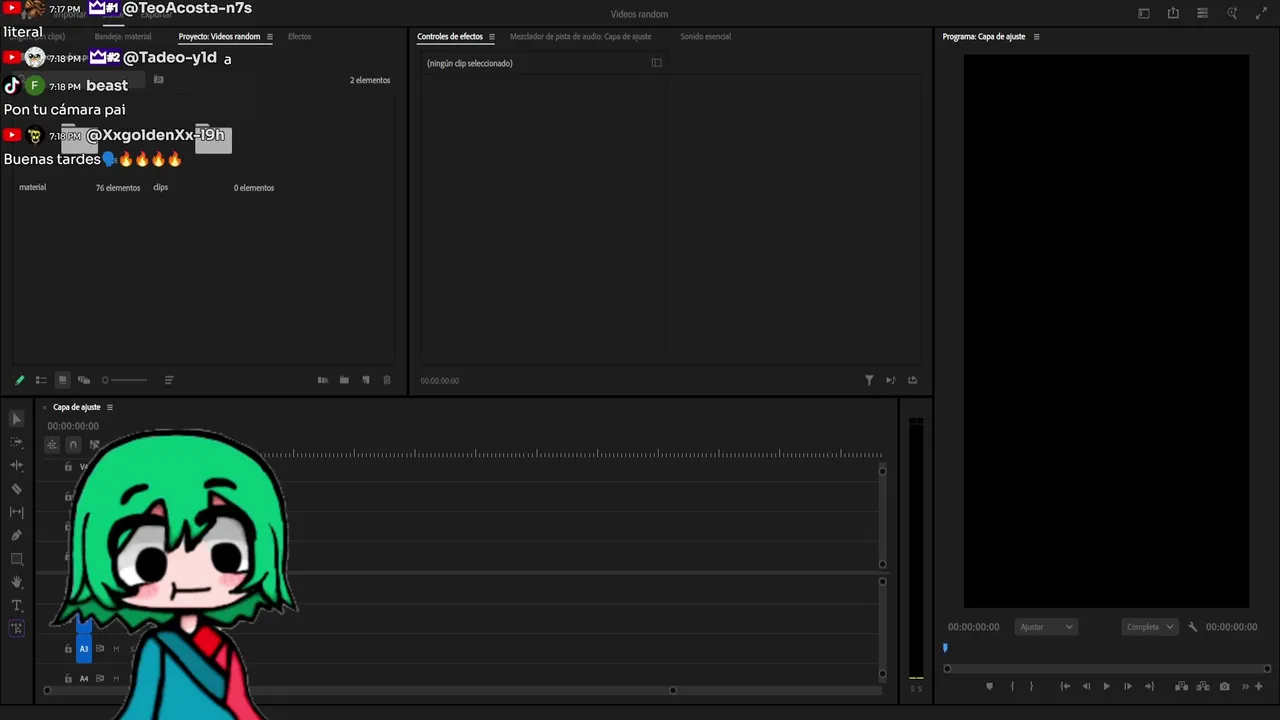
Task: Select the Selection arrow tool
Action: pyautogui.click(x=17, y=419)
